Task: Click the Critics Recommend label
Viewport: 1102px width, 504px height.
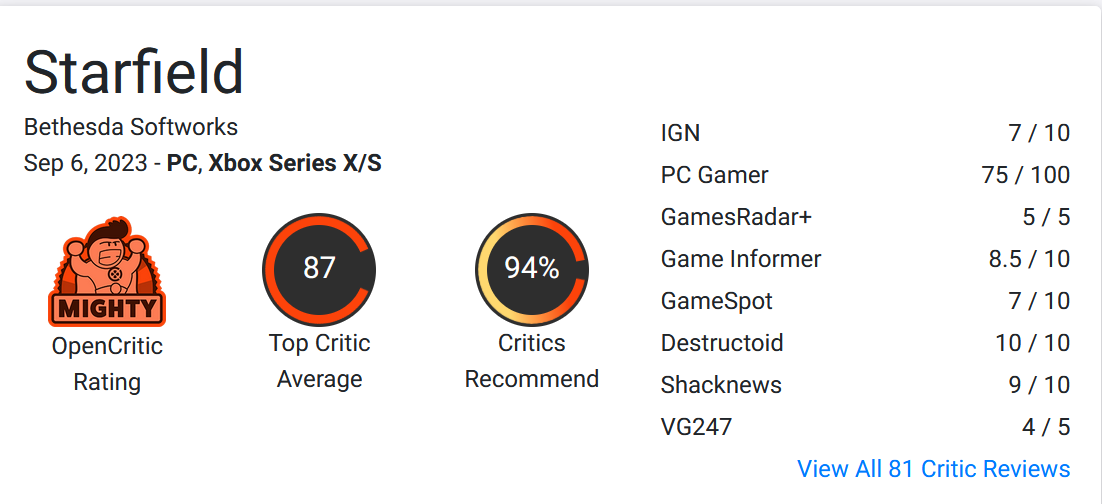Action: (531, 361)
